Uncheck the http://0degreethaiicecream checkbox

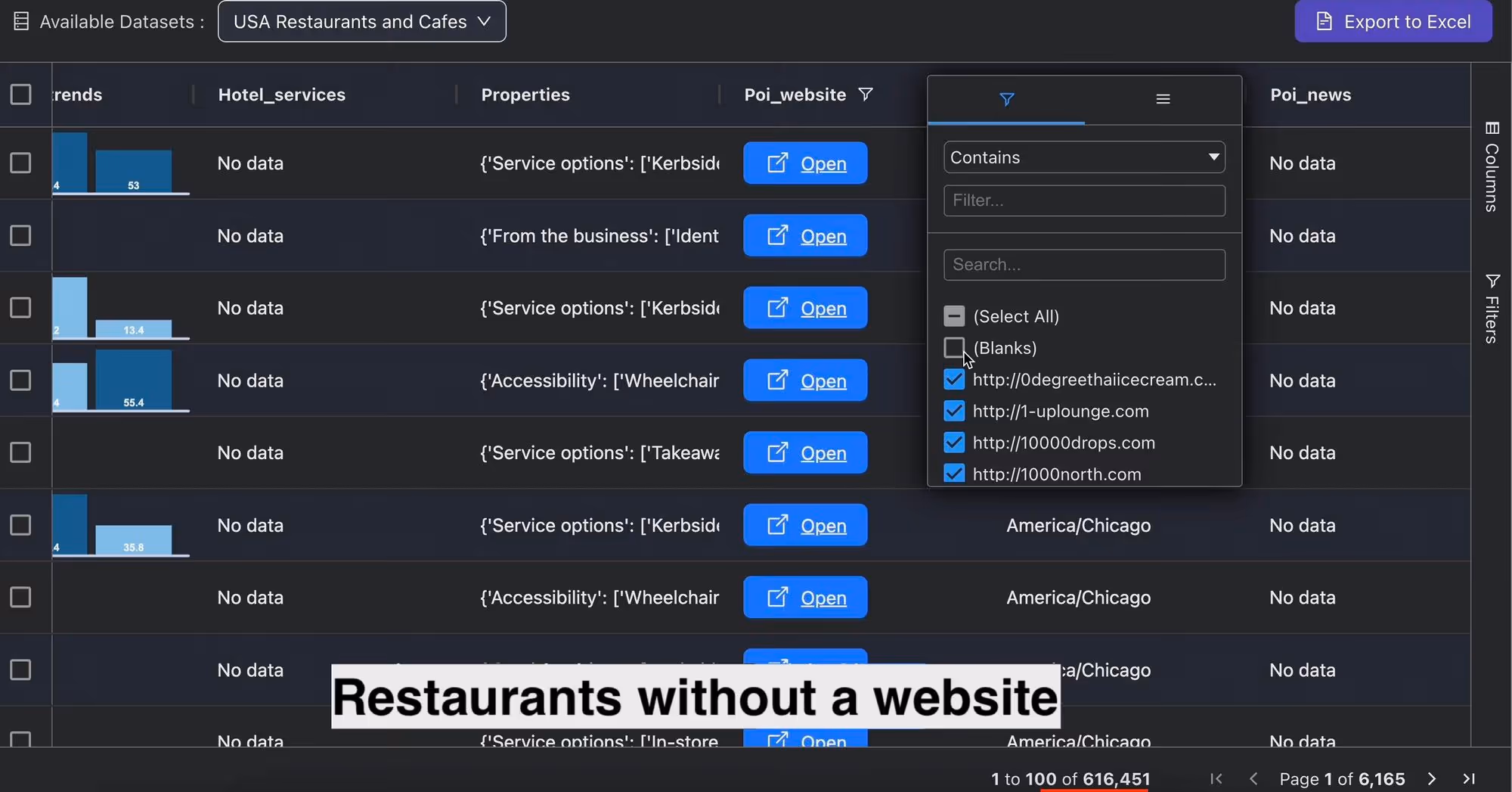[954, 380]
